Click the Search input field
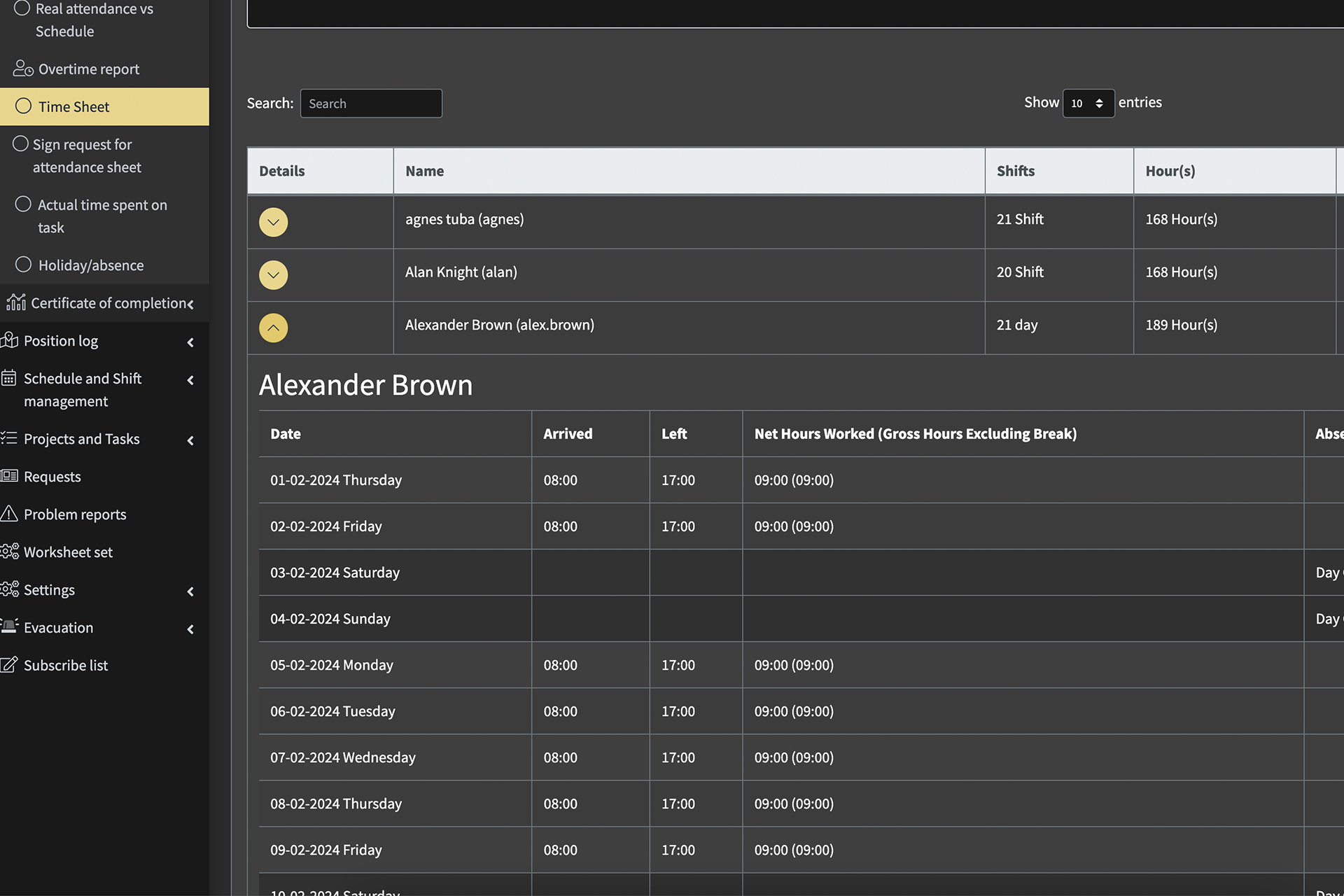Screen dimensions: 1344x896 371,104
